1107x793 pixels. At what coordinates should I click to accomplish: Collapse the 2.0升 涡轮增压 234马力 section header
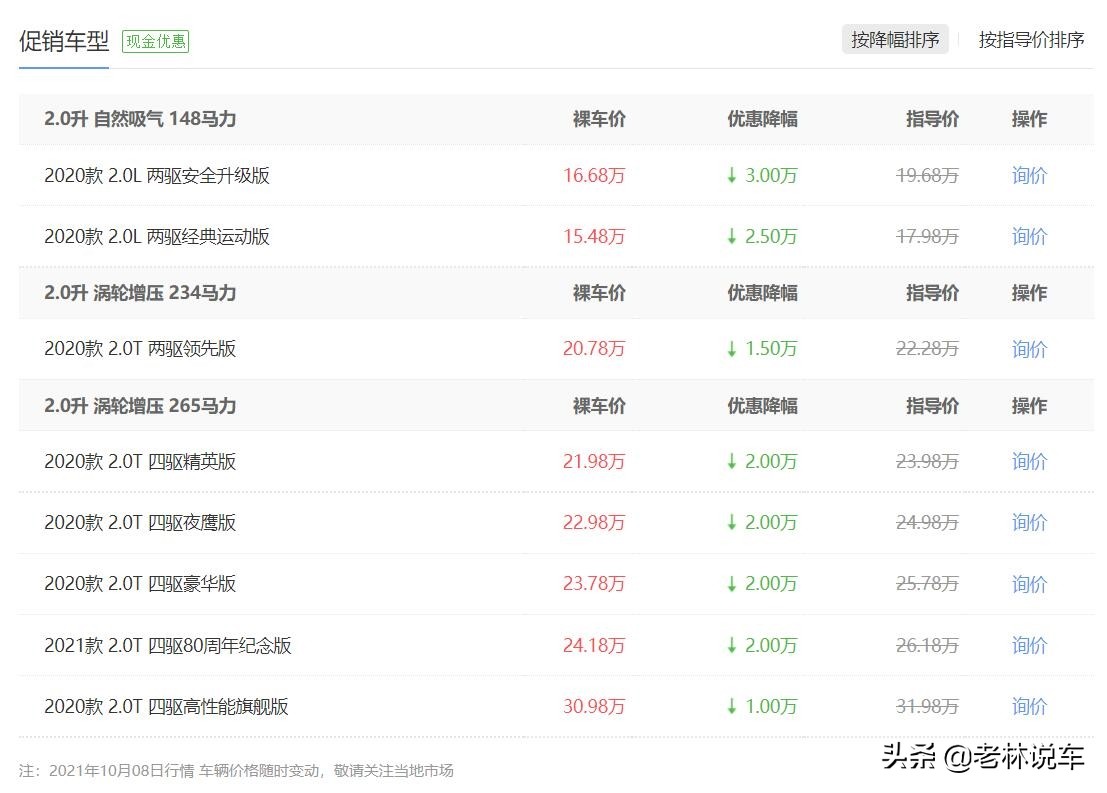click(x=140, y=292)
